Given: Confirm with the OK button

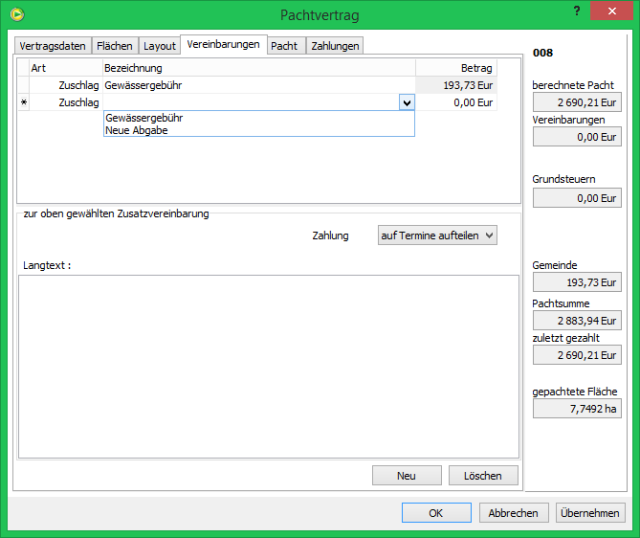Looking at the screenshot, I should (436, 513).
